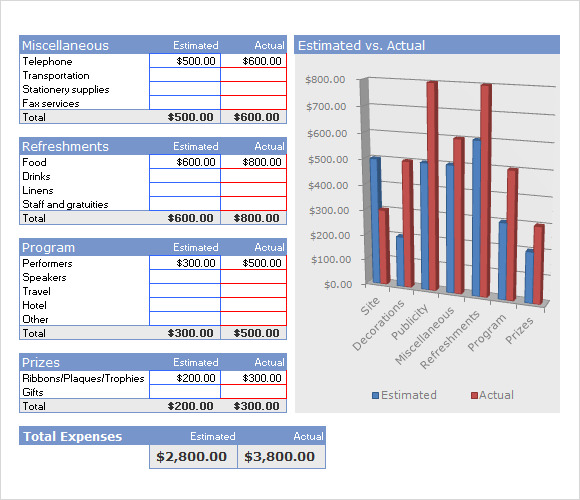
Task: Select the Food estimated $600.00 cell
Action: pos(185,162)
